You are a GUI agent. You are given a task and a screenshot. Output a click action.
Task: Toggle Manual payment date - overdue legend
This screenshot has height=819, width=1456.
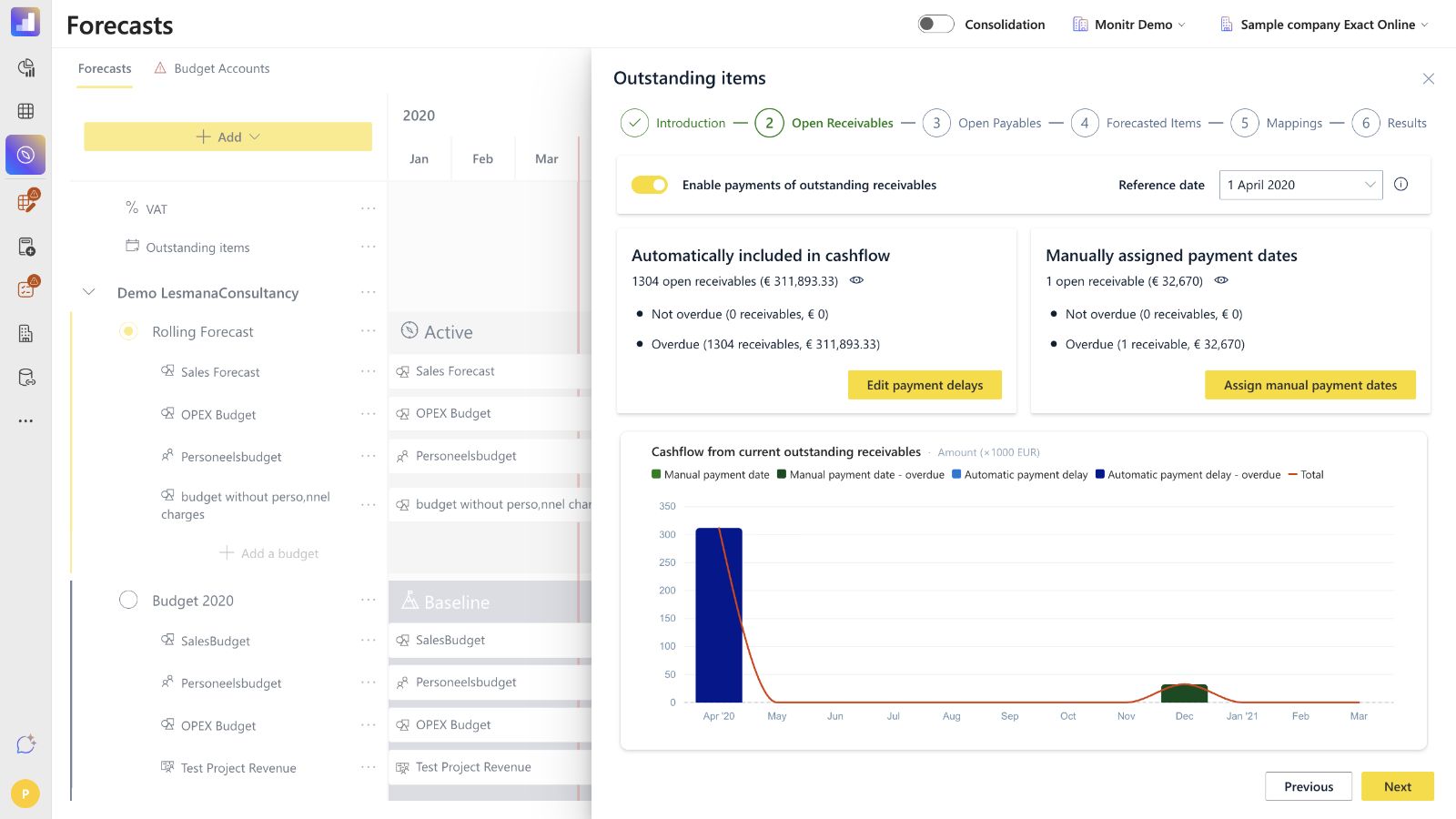[x=861, y=474]
